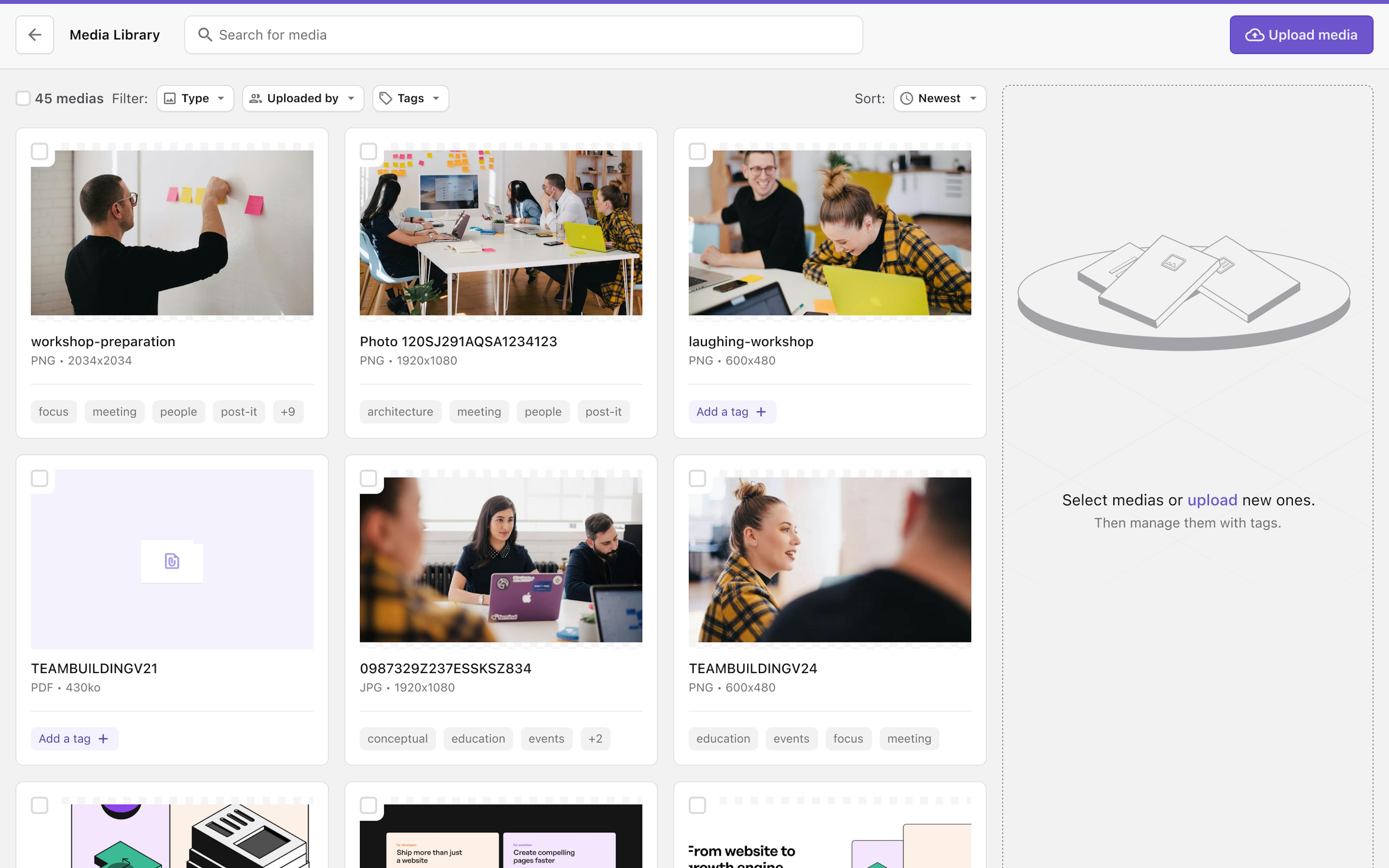Click the TEAMBUILDINGV21 file name
Screen dimensions: 1389x868
point(94,669)
